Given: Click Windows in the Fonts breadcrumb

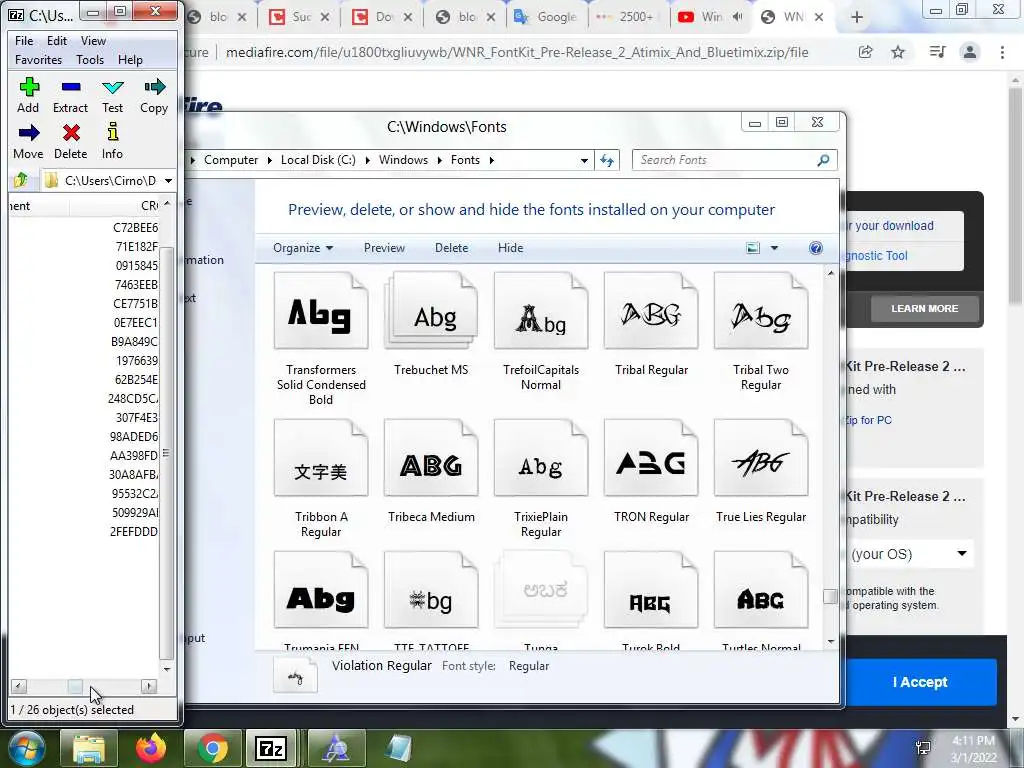Looking at the screenshot, I should [403, 160].
